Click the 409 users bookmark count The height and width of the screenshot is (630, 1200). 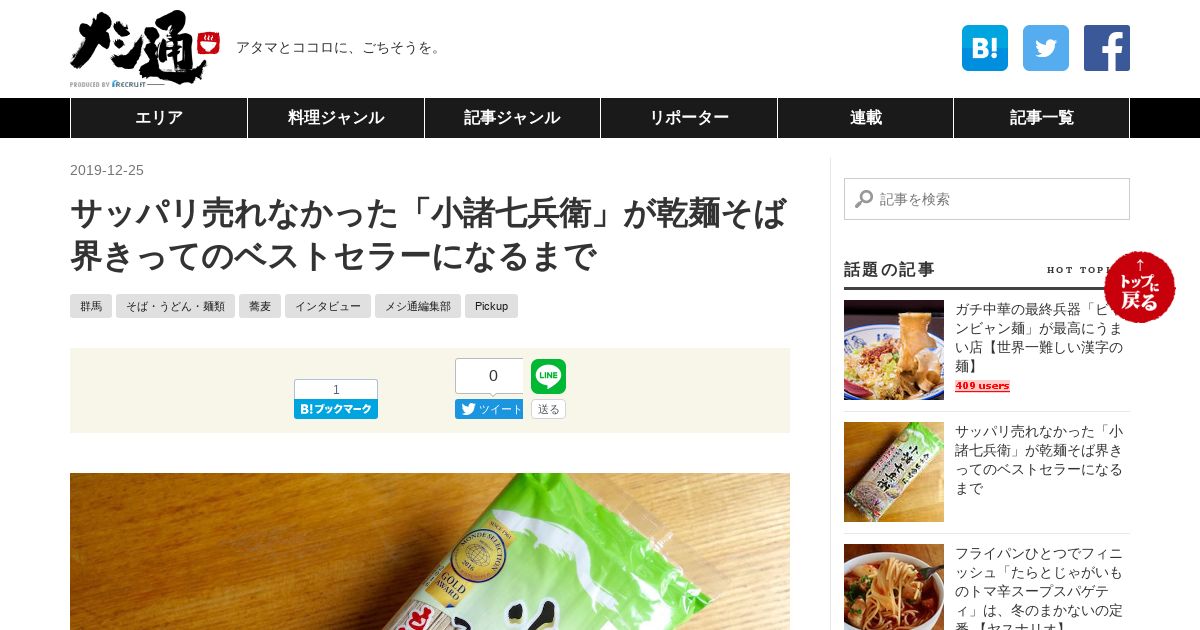[982, 386]
